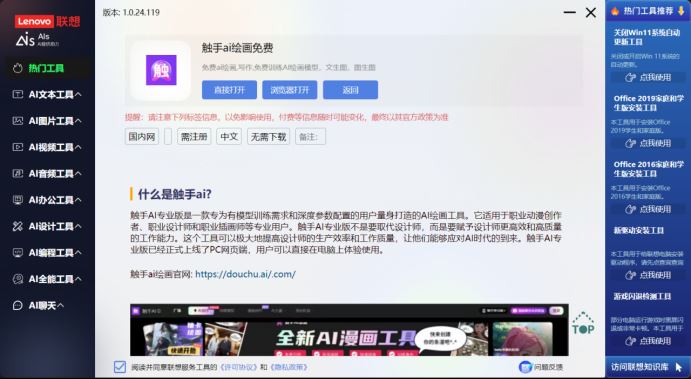Expand the AI音频工具 chevron

78,174
